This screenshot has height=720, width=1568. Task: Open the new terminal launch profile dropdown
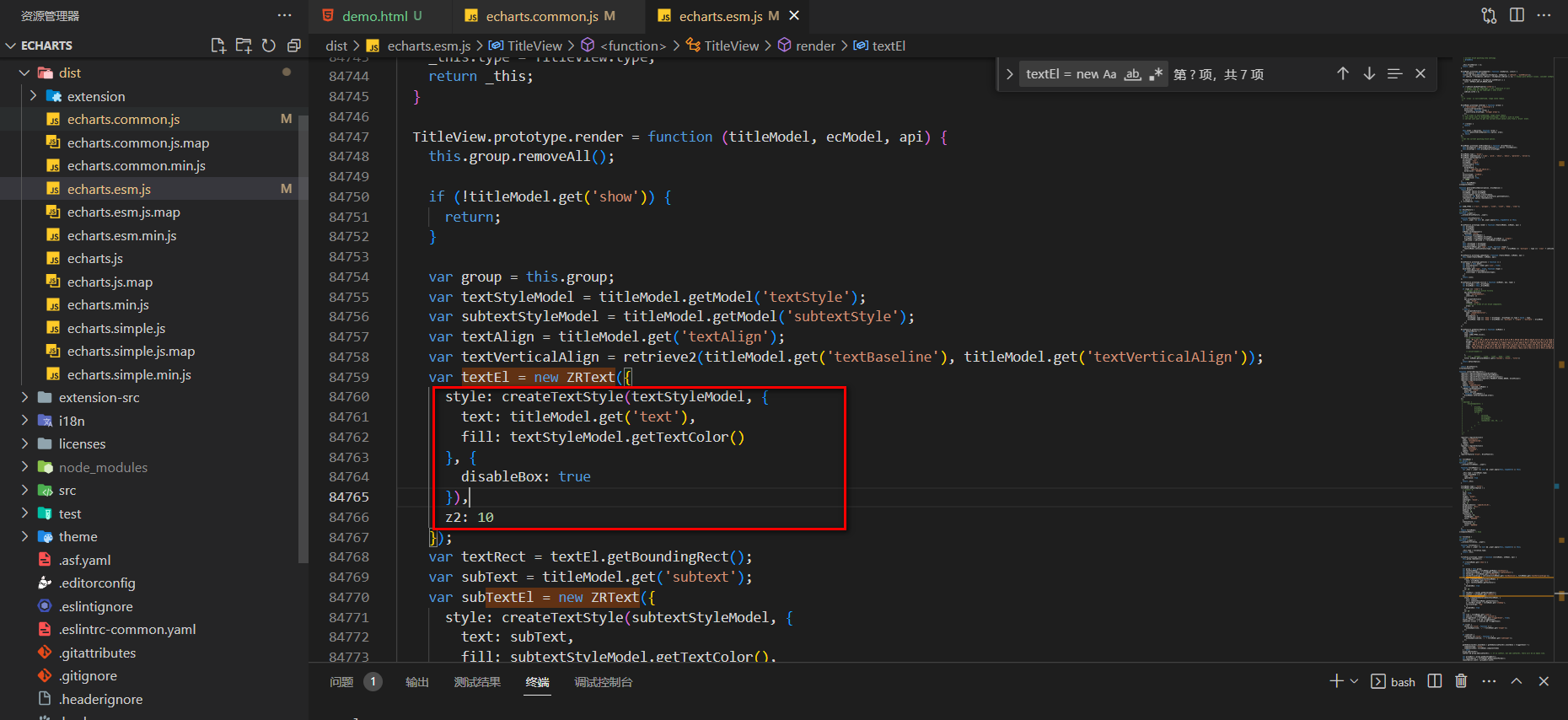1354,681
